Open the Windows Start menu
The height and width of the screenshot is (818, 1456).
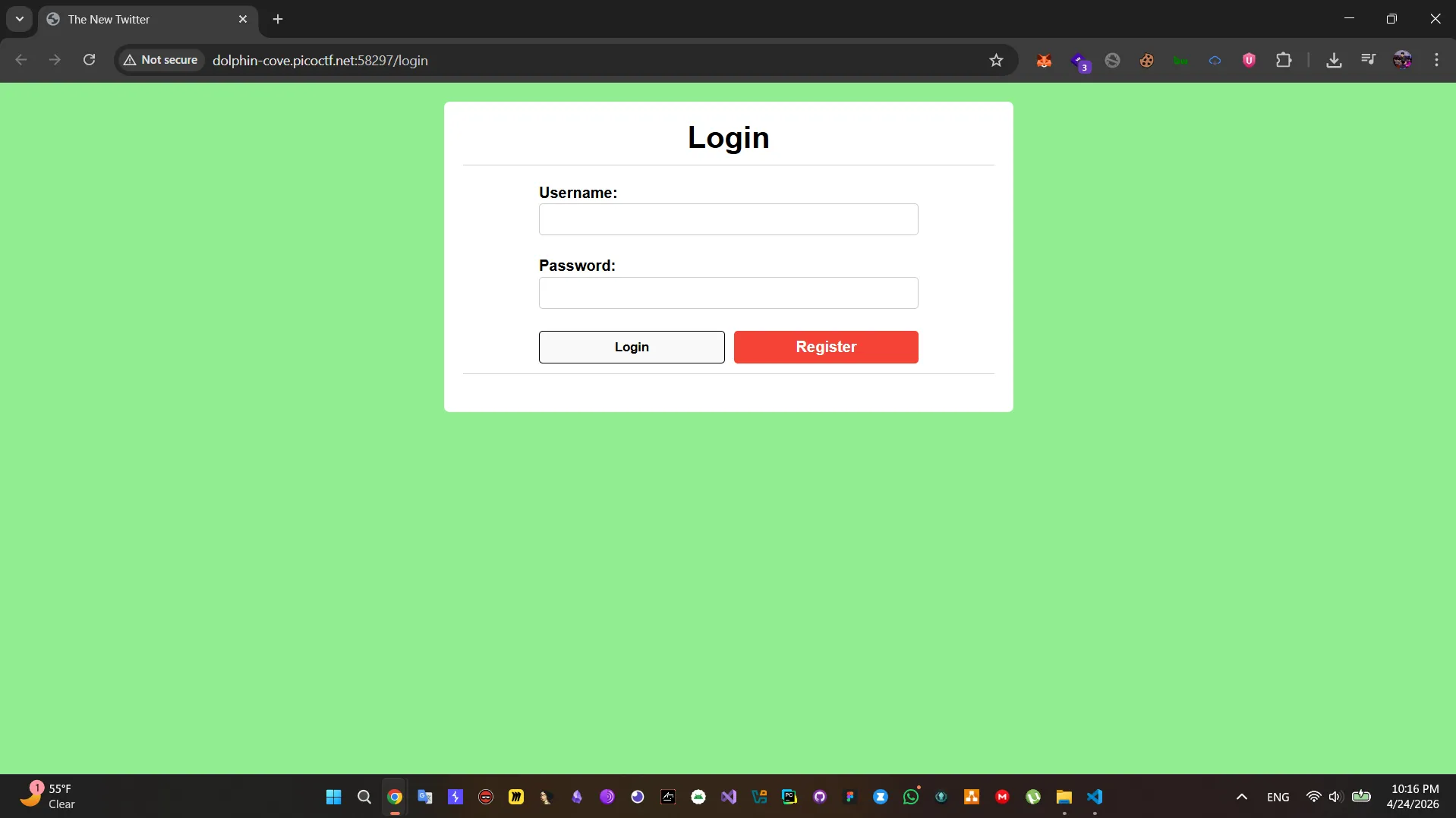click(x=333, y=797)
